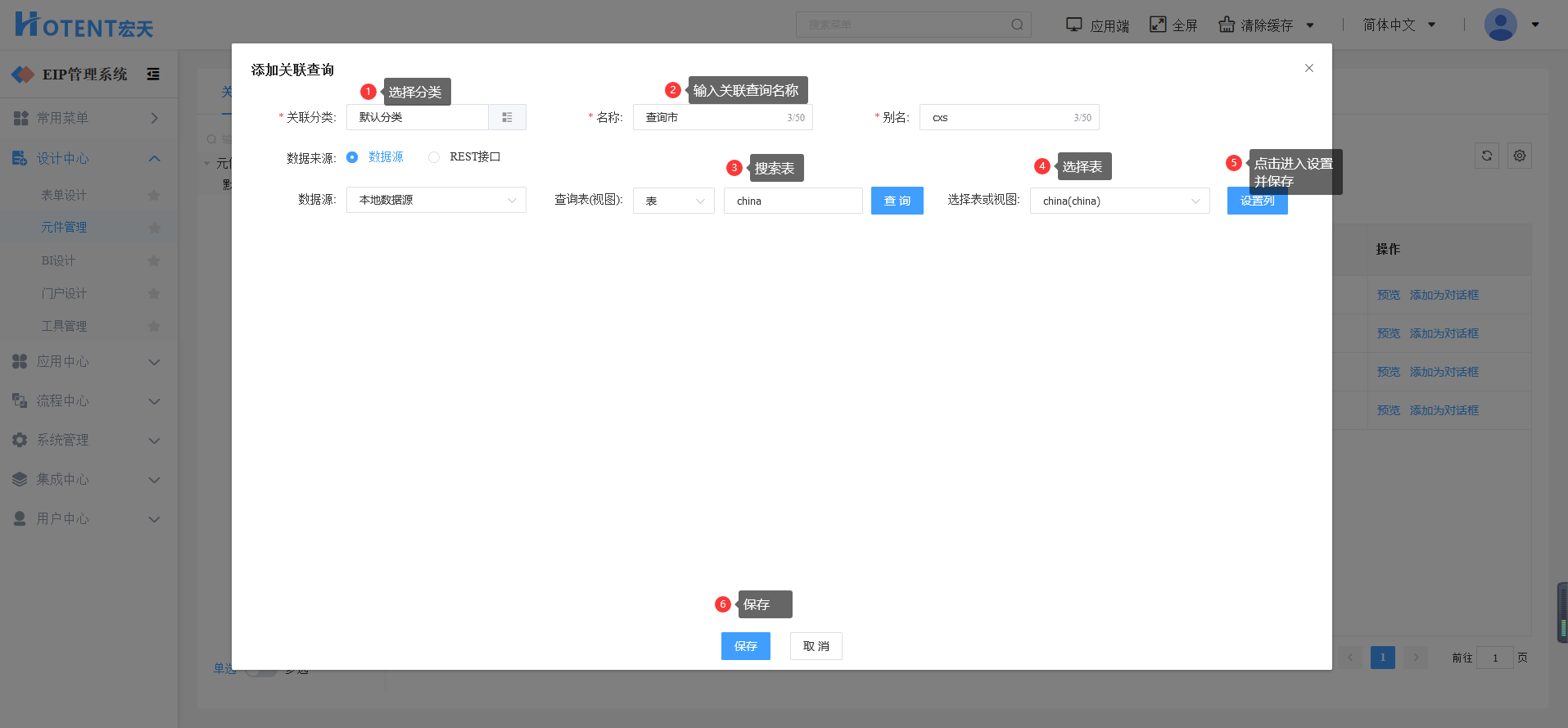The image size is (1568, 728).
Task: Go to pagination page 1
Action: pyautogui.click(x=1383, y=658)
